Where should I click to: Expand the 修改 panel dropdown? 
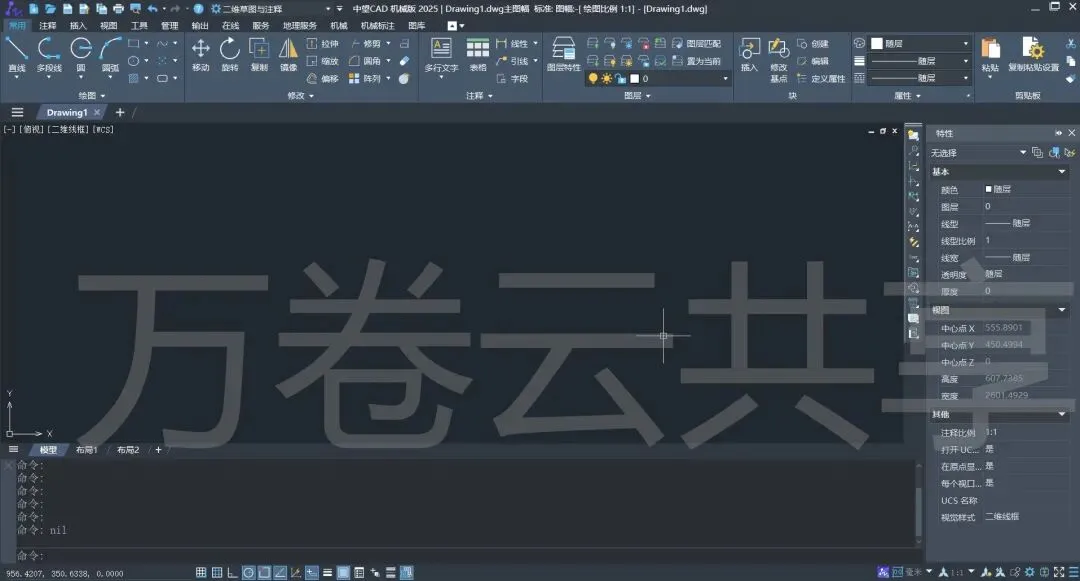(300, 96)
